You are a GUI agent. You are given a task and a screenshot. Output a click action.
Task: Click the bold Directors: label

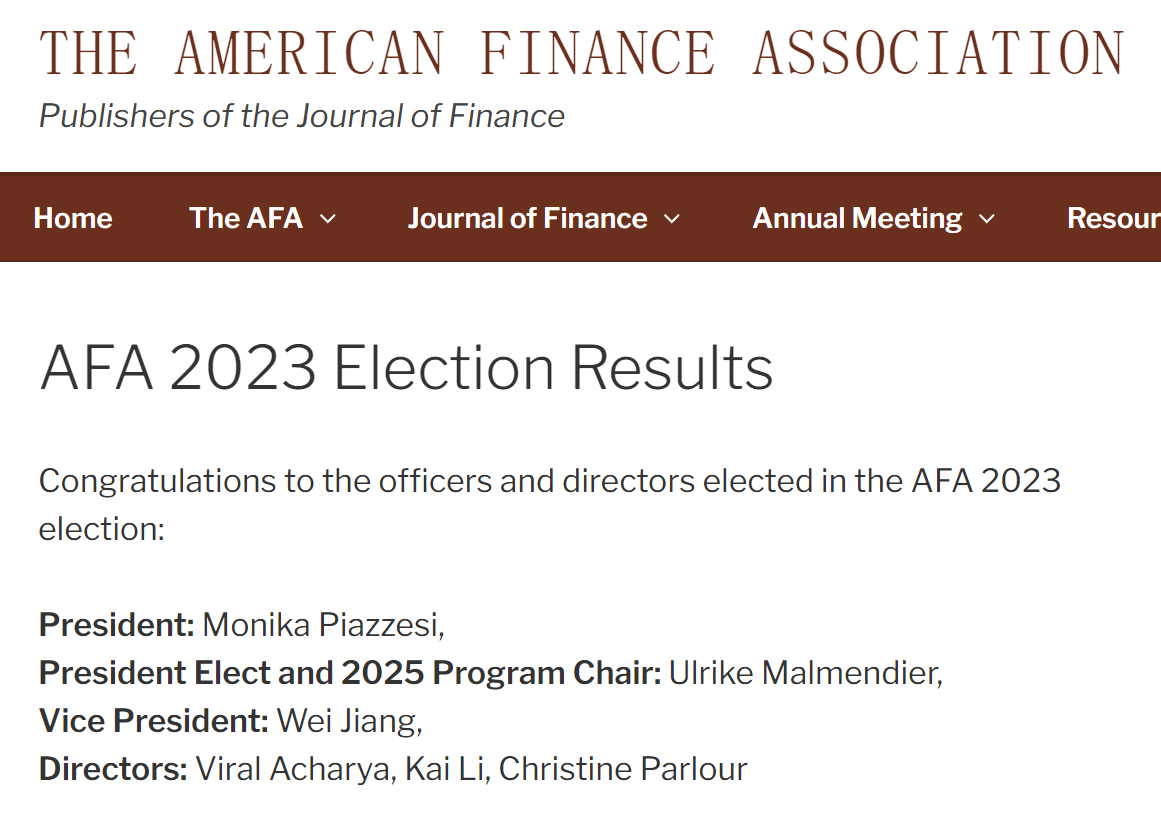point(113,769)
